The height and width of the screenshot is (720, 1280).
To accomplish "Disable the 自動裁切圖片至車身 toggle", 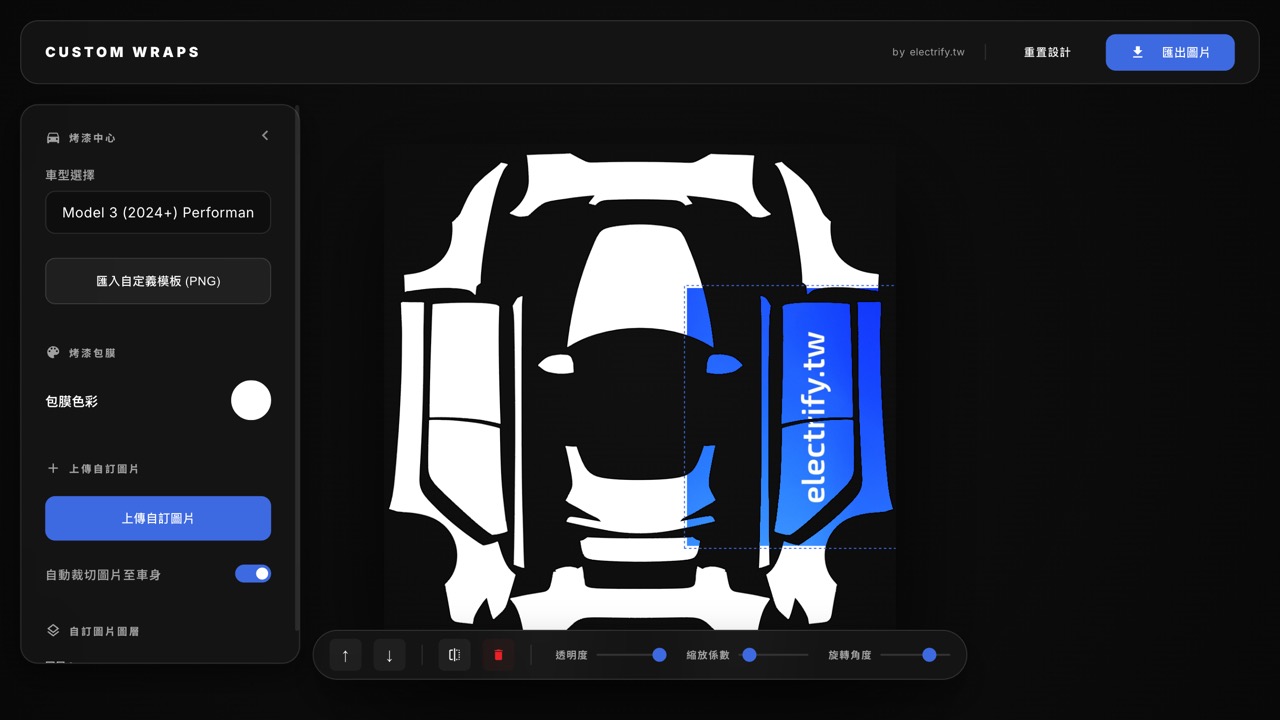I will click(x=253, y=574).
